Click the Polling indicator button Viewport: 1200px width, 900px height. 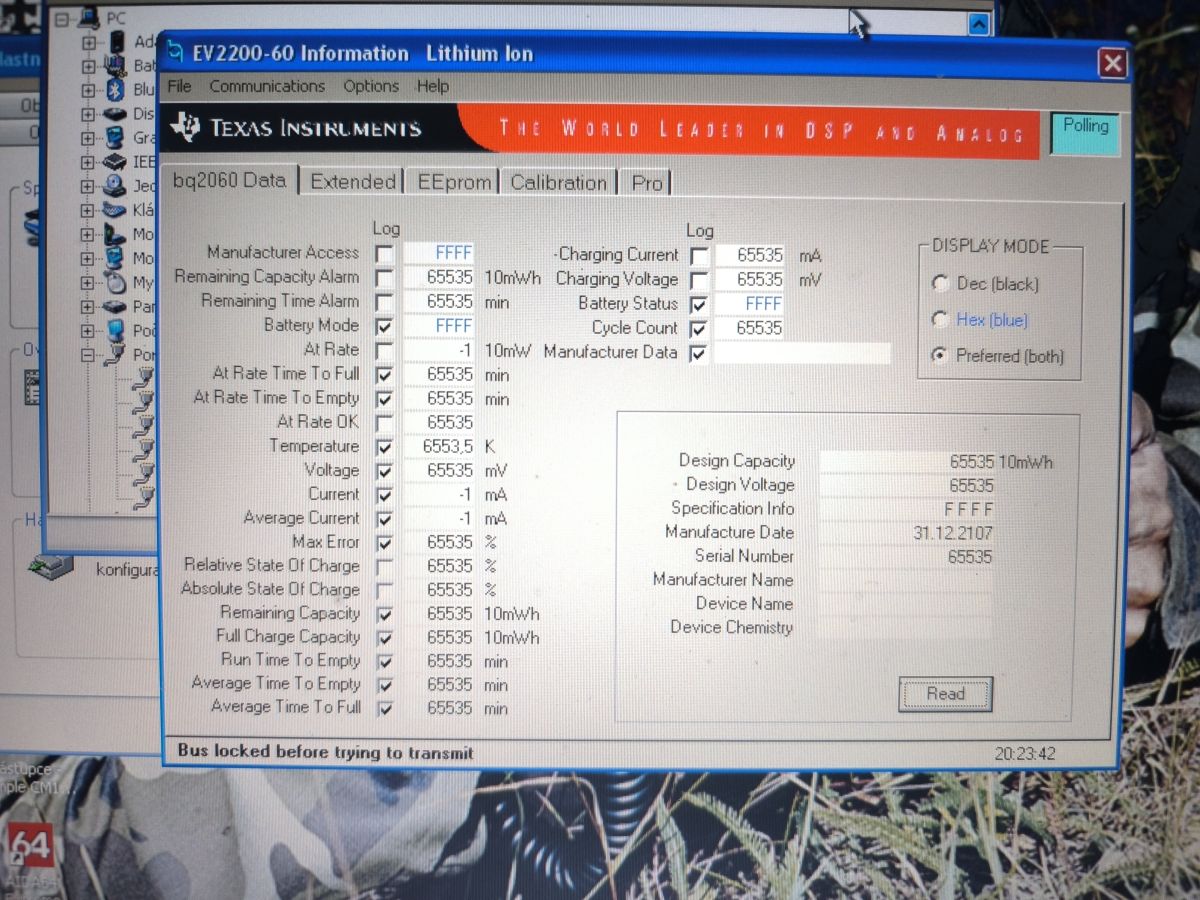pyautogui.click(x=1085, y=134)
